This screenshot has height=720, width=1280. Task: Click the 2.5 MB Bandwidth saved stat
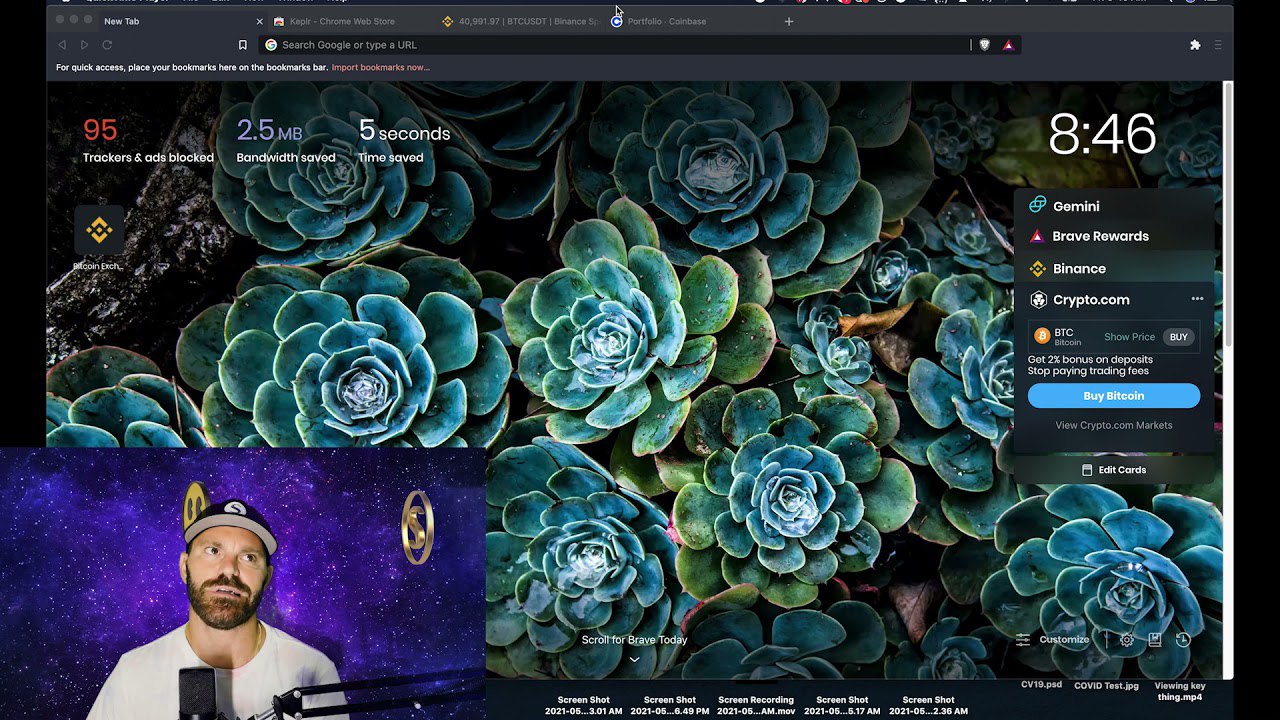pyautogui.click(x=286, y=140)
